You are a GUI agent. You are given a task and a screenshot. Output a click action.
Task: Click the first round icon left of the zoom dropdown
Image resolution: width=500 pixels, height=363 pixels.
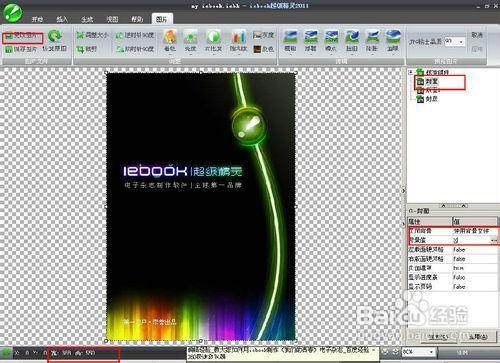click(x=385, y=352)
